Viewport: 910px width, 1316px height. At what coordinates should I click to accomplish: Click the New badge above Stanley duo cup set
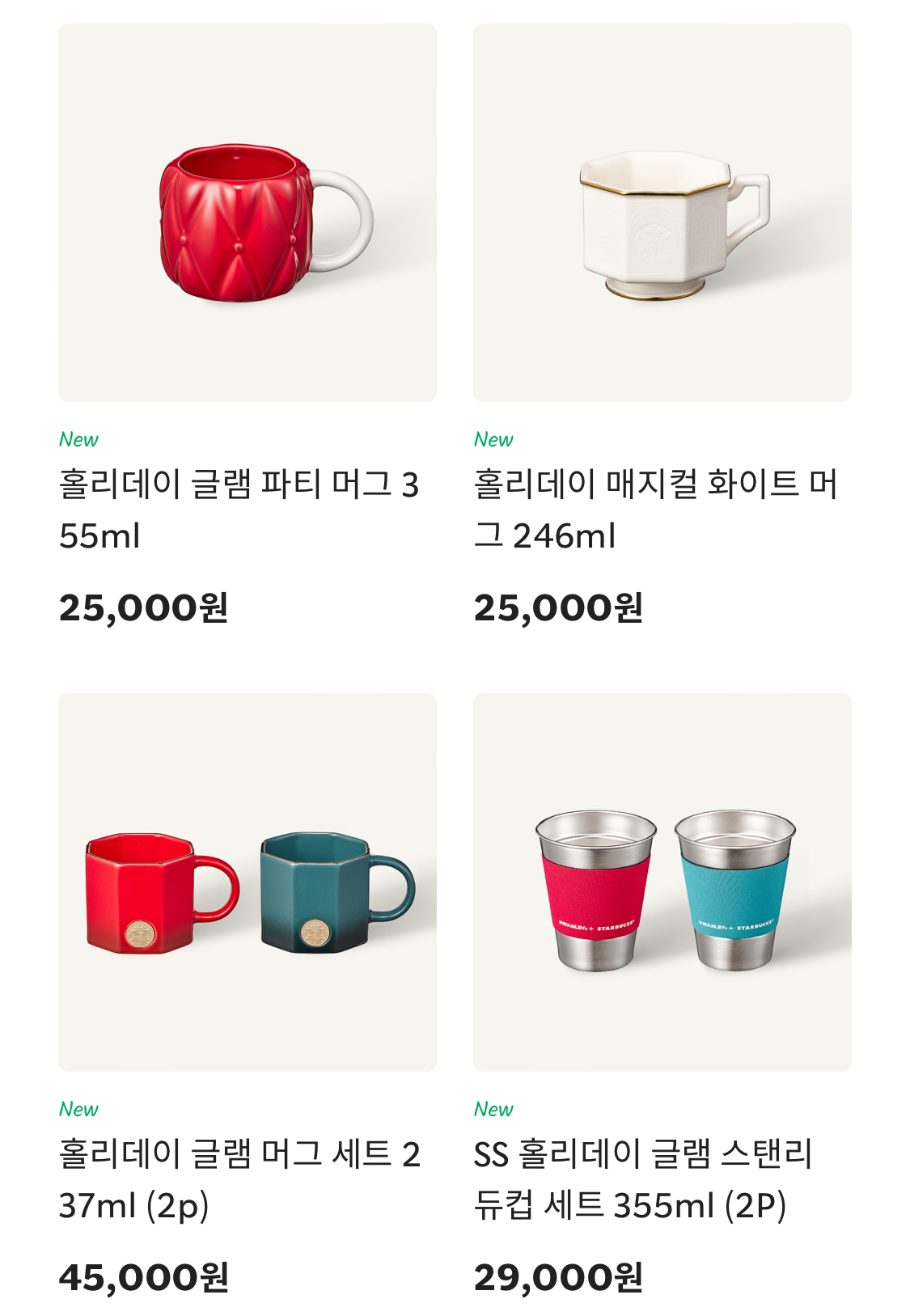[493, 1109]
